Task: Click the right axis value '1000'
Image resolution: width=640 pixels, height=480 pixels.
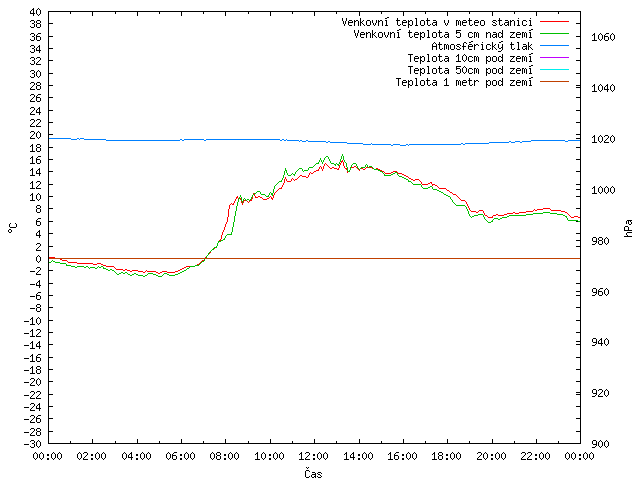Action: (603, 190)
